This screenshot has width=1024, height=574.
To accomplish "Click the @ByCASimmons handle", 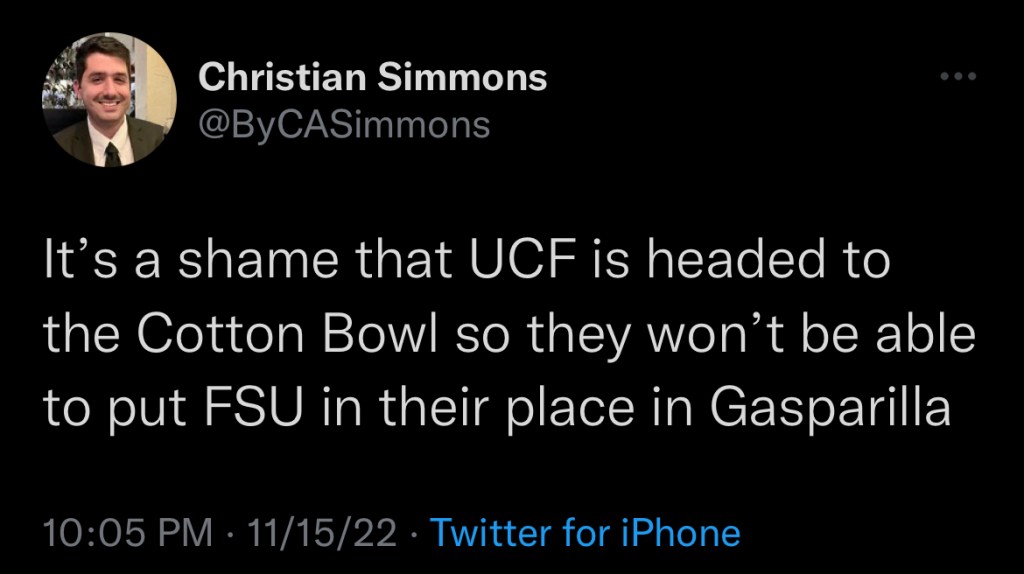I will pyautogui.click(x=344, y=125).
